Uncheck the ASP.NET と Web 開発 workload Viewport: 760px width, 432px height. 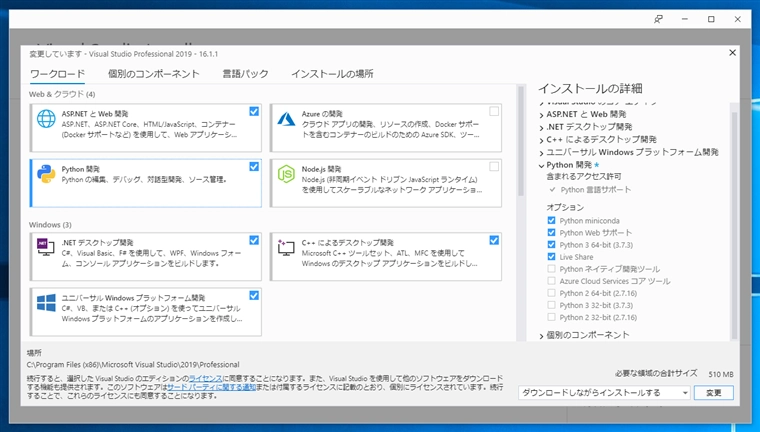[254, 112]
